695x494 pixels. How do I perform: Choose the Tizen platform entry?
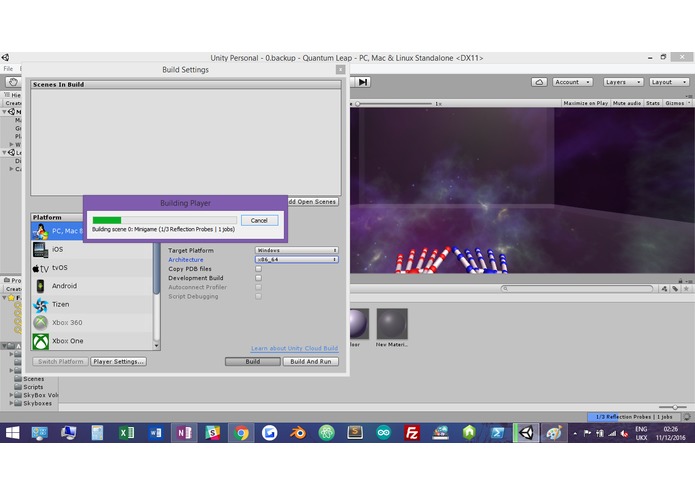[x=92, y=304]
